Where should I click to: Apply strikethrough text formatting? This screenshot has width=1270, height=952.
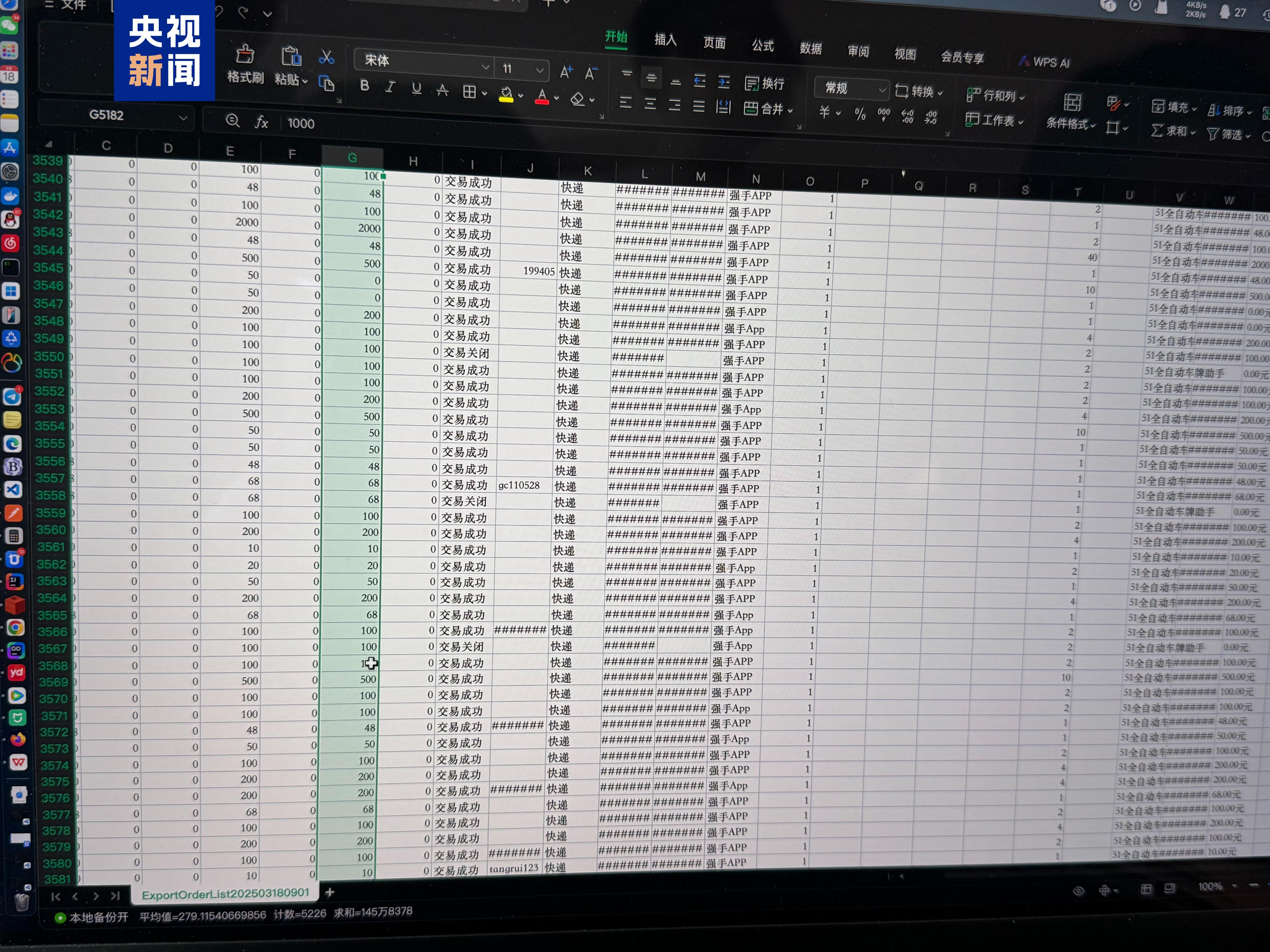tap(443, 90)
